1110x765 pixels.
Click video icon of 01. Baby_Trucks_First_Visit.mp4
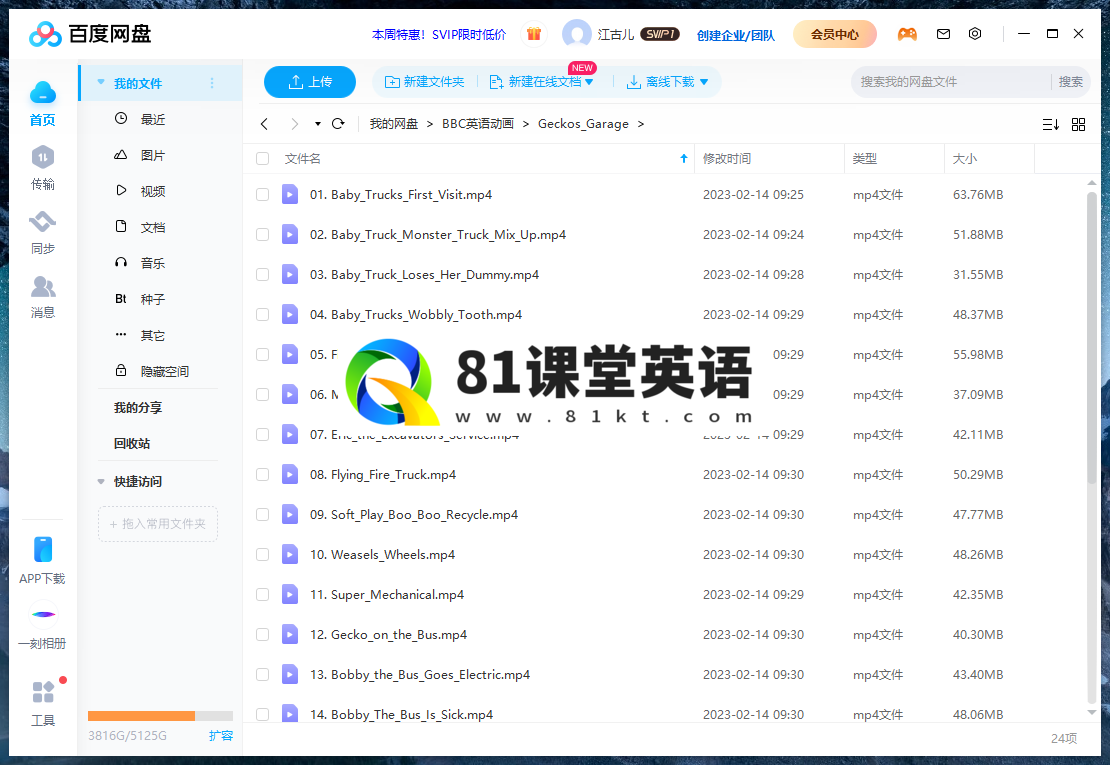pyautogui.click(x=290, y=194)
